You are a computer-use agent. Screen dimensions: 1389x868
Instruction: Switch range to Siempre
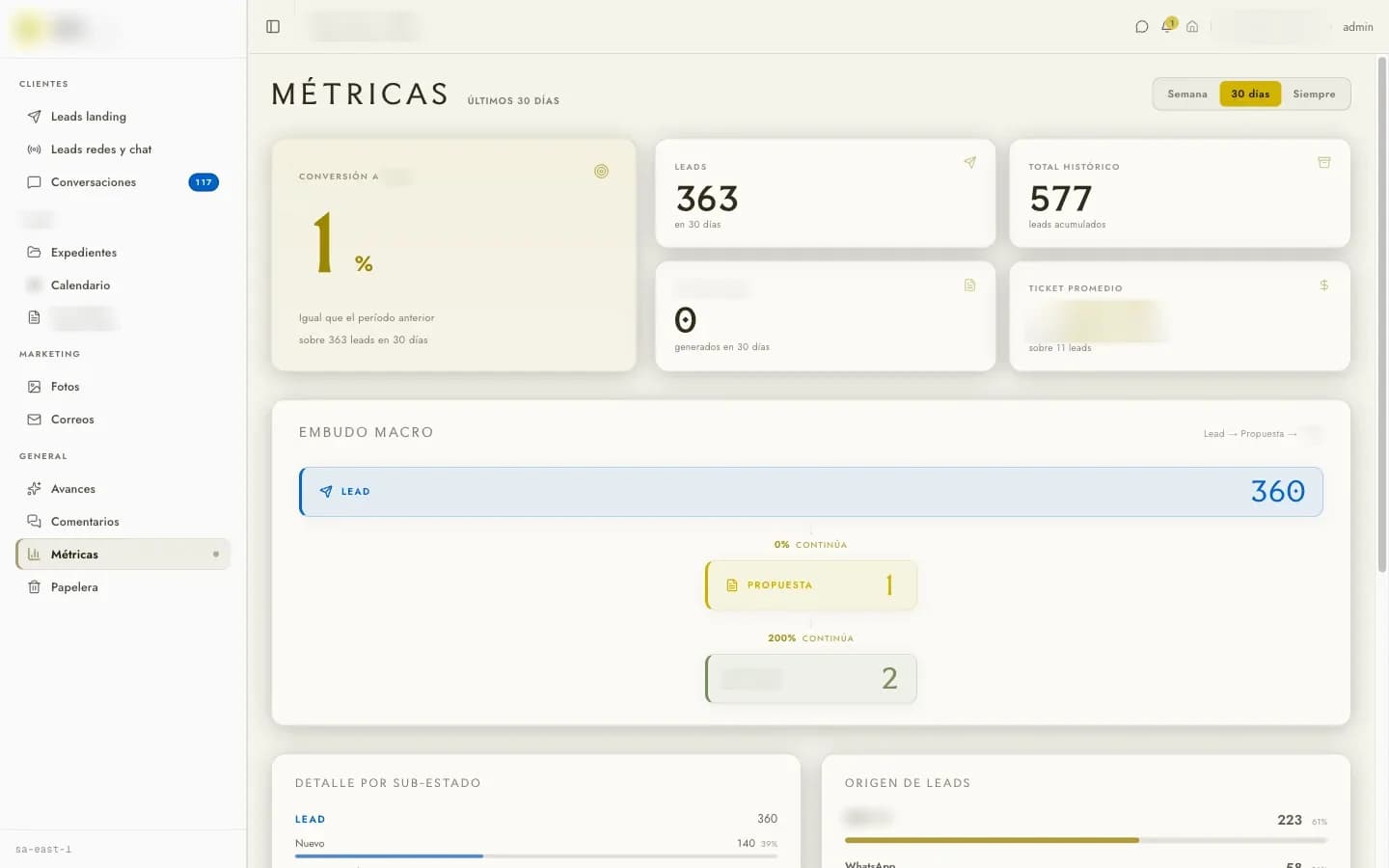click(1314, 95)
